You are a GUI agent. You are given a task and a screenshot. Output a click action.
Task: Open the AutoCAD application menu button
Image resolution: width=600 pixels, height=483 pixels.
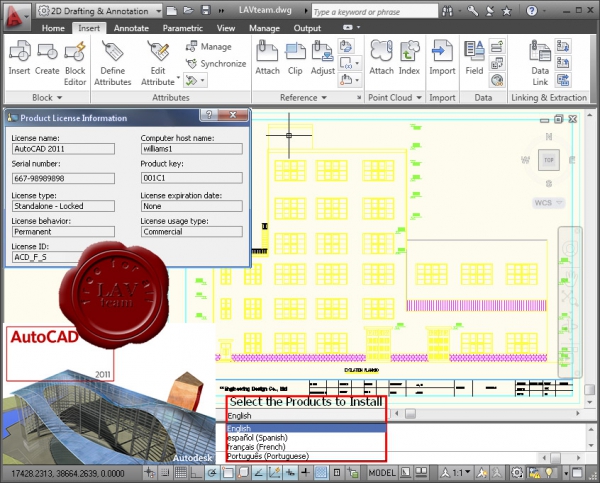(16, 18)
